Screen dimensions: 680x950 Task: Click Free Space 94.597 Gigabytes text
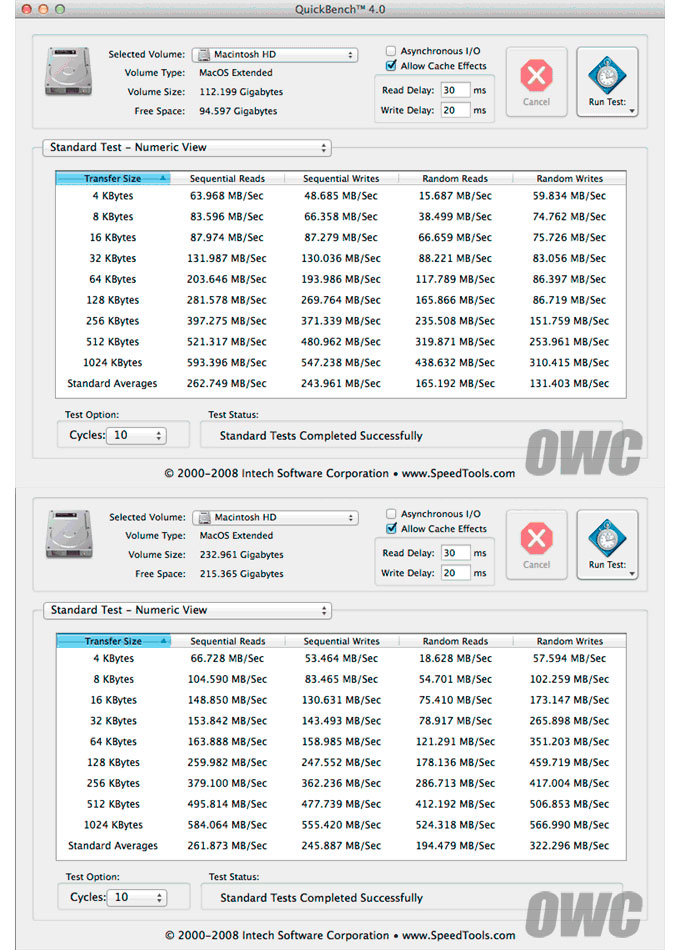(x=238, y=111)
